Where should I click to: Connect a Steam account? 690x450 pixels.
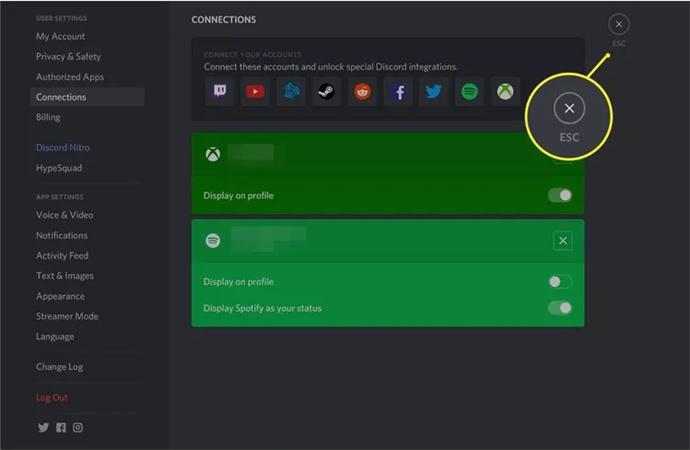tap(327, 91)
